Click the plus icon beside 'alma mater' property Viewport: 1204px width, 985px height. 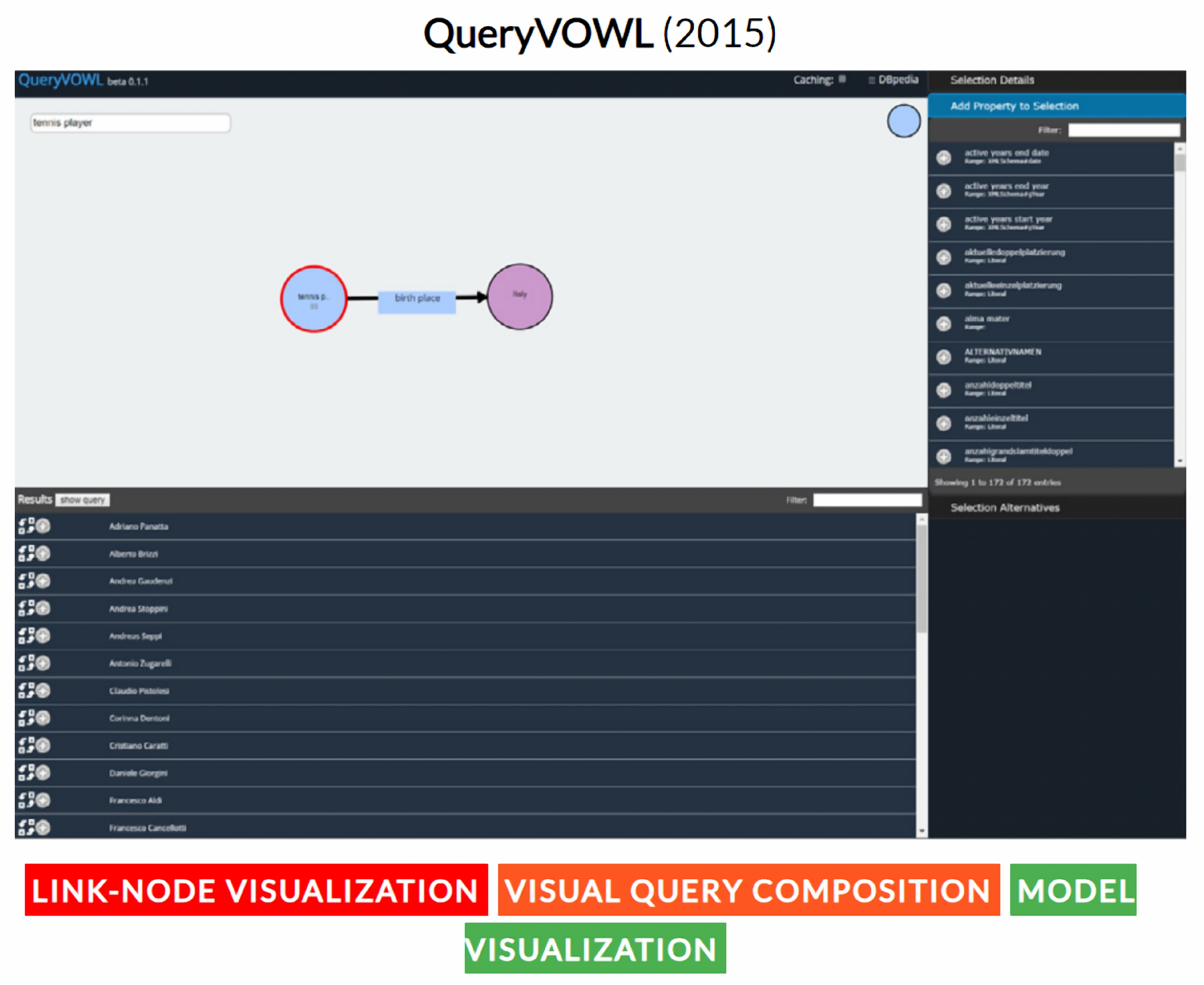click(x=943, y=323)
